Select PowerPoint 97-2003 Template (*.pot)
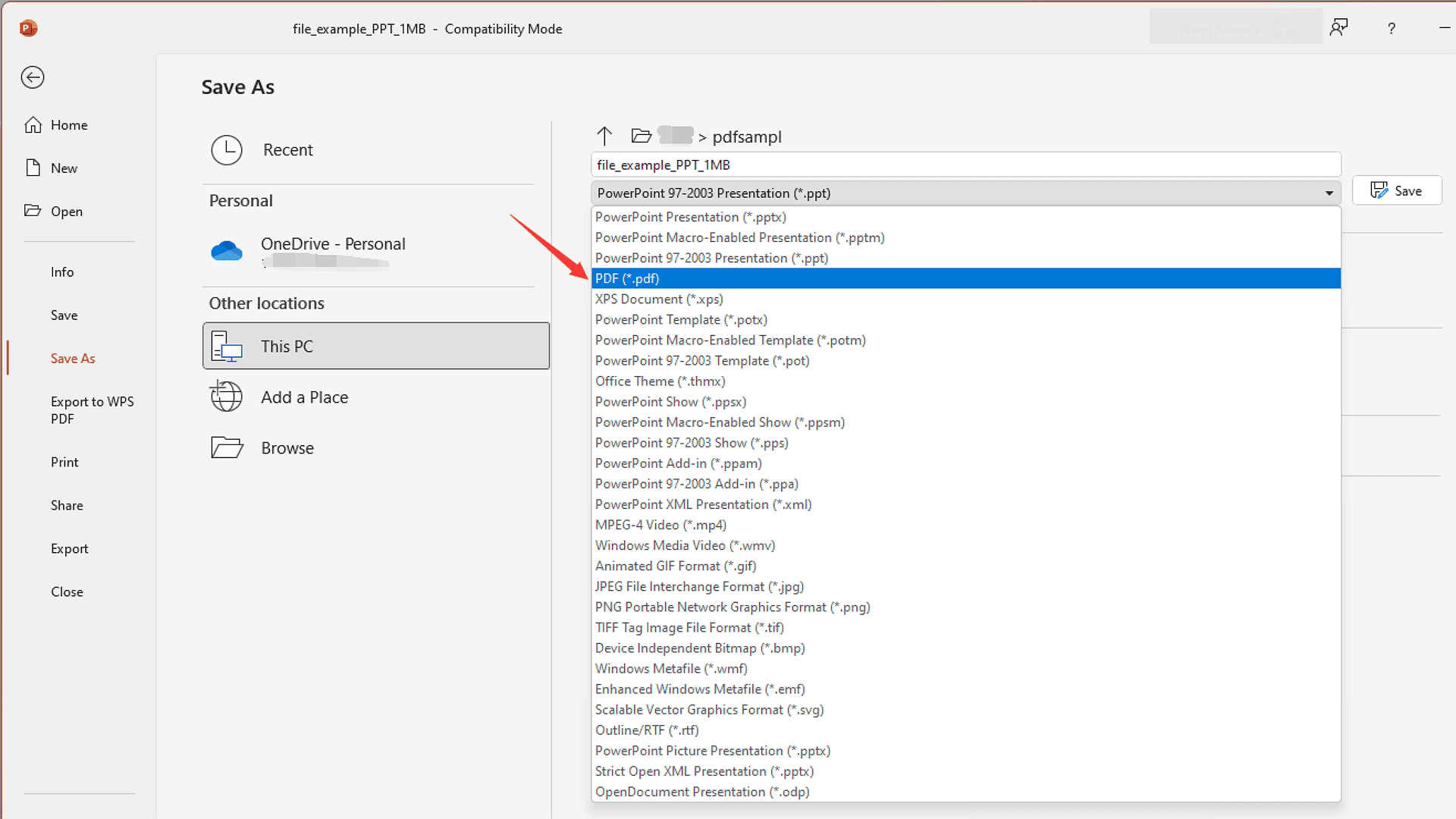 pyautogui.click(x=966, y=360)
